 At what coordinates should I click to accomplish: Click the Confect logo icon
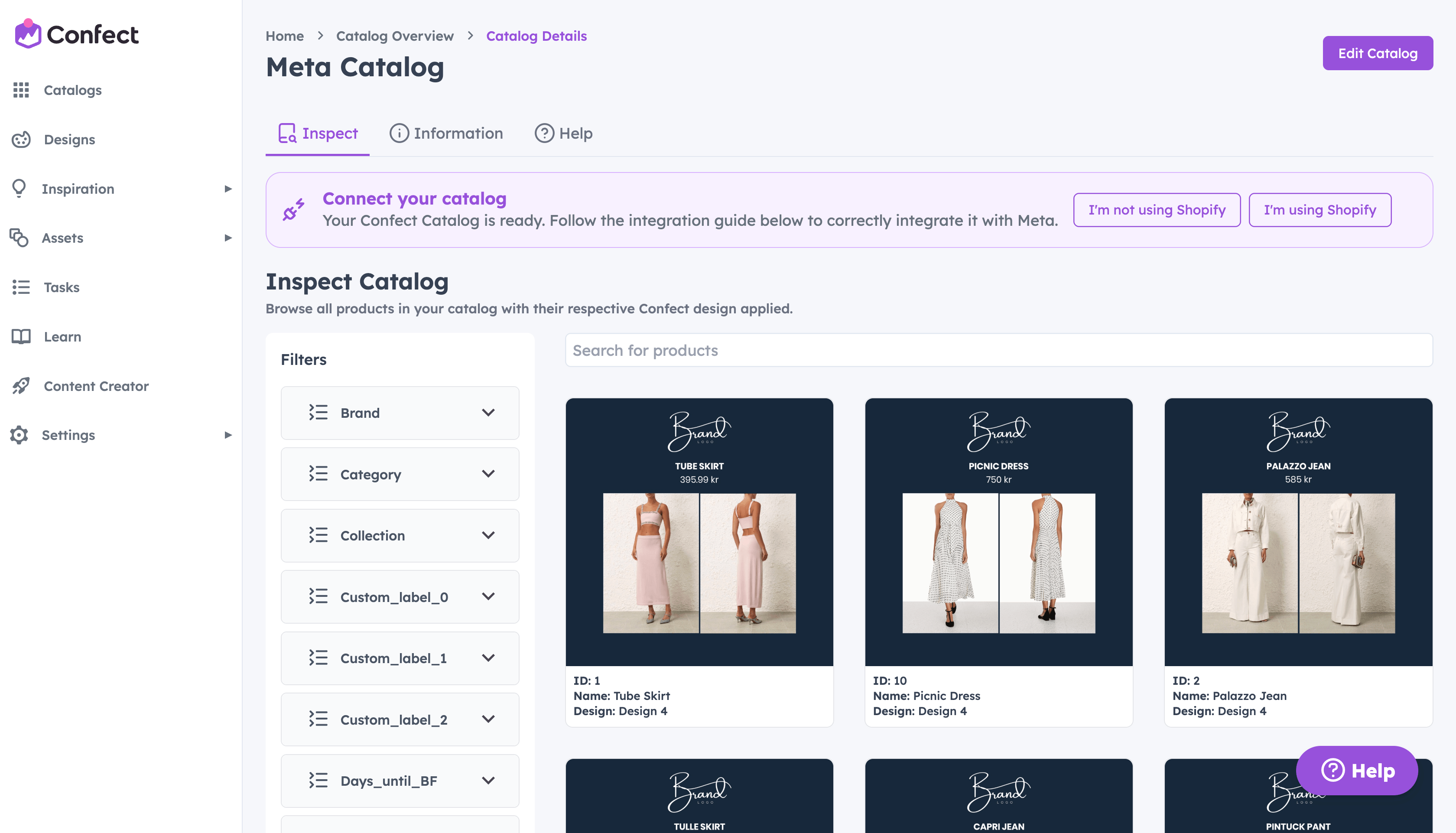(28, 34)
